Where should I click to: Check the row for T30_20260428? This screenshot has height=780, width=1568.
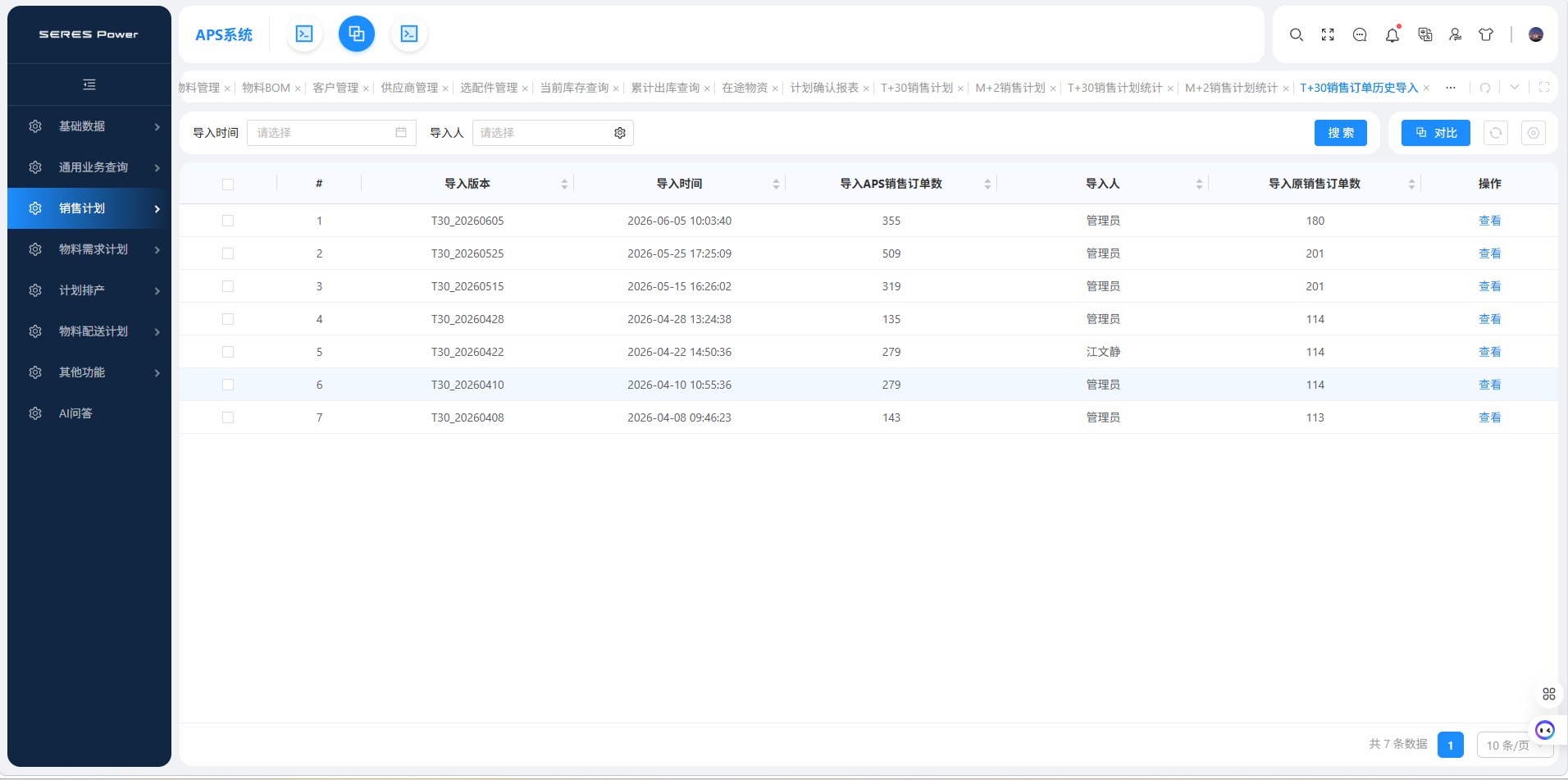228,319
